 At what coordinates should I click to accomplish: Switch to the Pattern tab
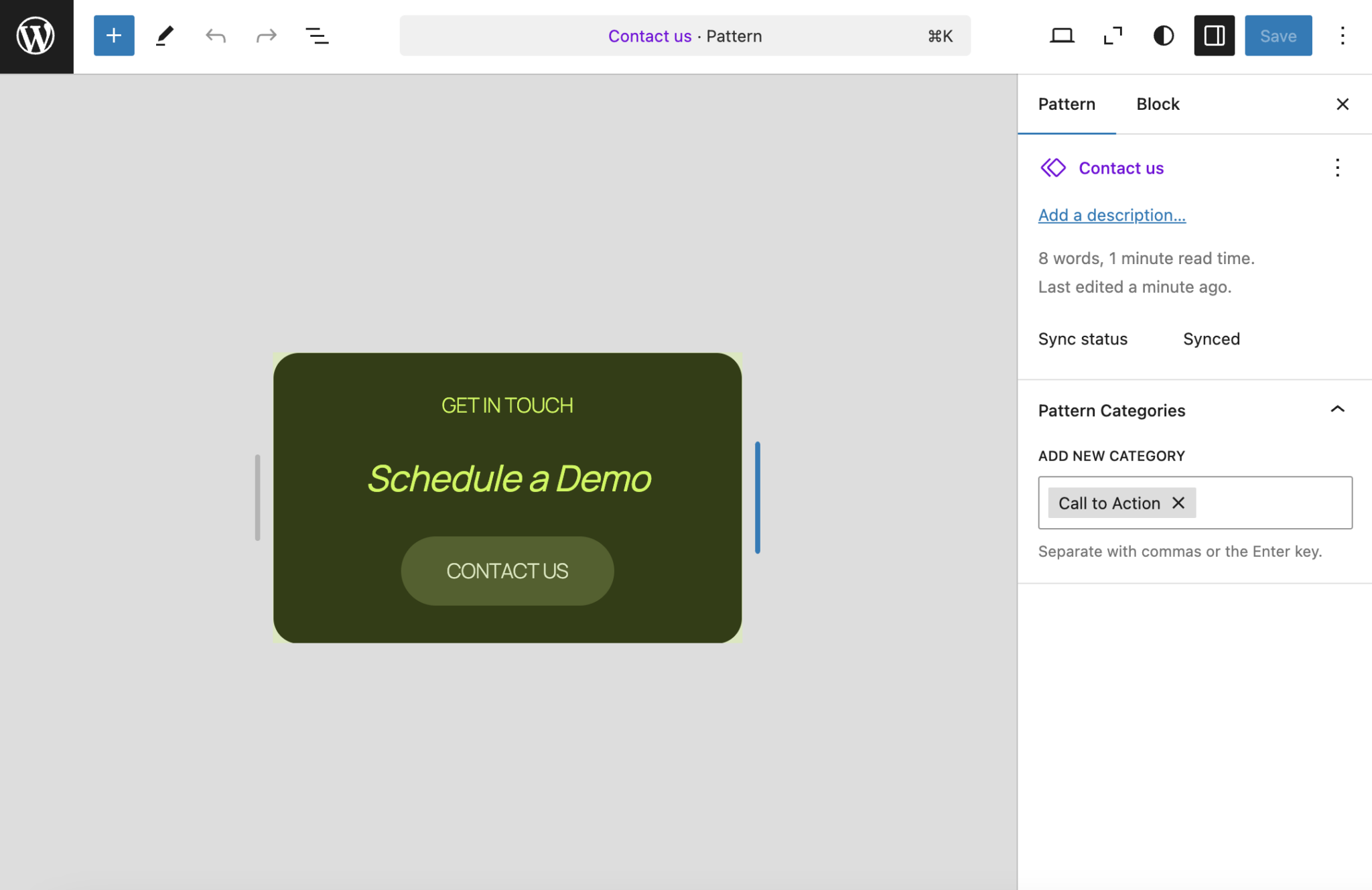click(x=1067, y=104)
